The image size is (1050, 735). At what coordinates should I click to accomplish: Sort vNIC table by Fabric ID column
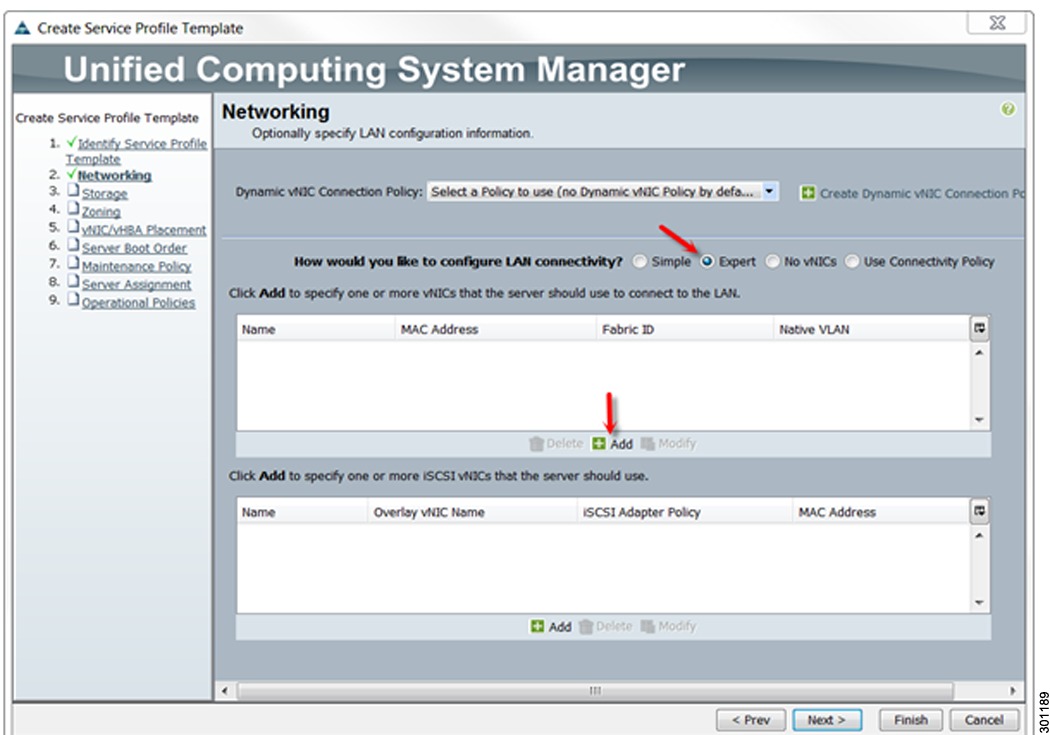click(x=684, y=329)
